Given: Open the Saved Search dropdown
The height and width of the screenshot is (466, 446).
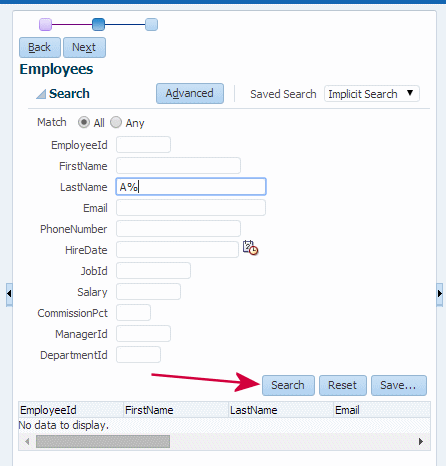Looking at the screenshot, I should click(x=372, y=94).
